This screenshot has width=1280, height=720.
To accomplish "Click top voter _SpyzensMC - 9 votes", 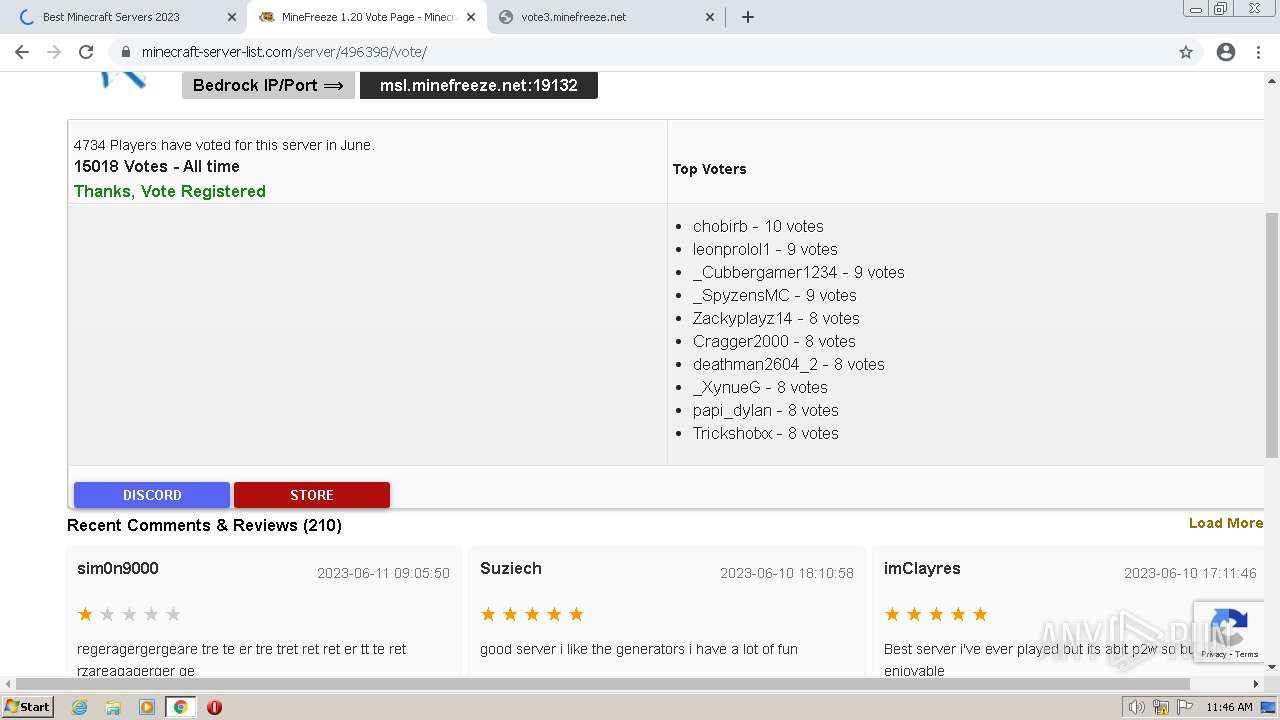I will pyautogui.click(x=775, y=295).
